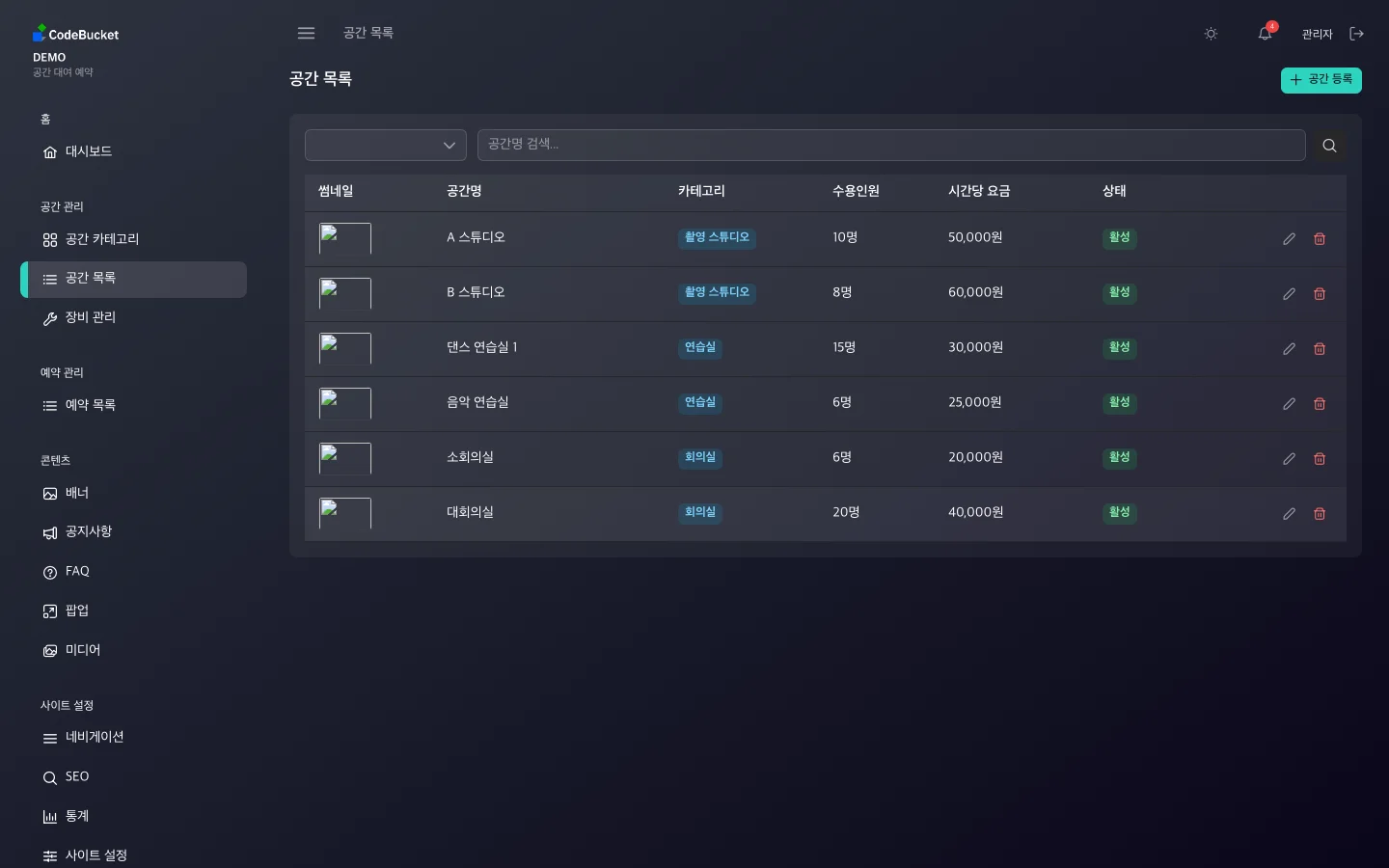Viewport: 1389px width, 868px height.
Task: Click the edit pencil for A 스튜디오
Action: pyautogui.click(x=1289, y=239)
